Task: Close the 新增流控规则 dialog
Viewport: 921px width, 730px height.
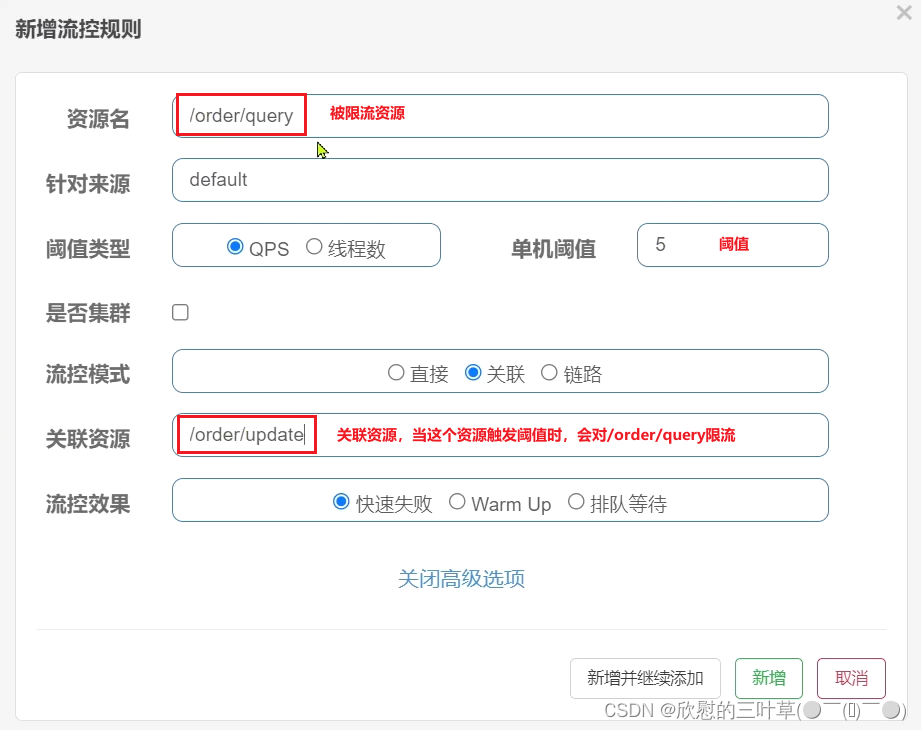Action: click(903, 13)
